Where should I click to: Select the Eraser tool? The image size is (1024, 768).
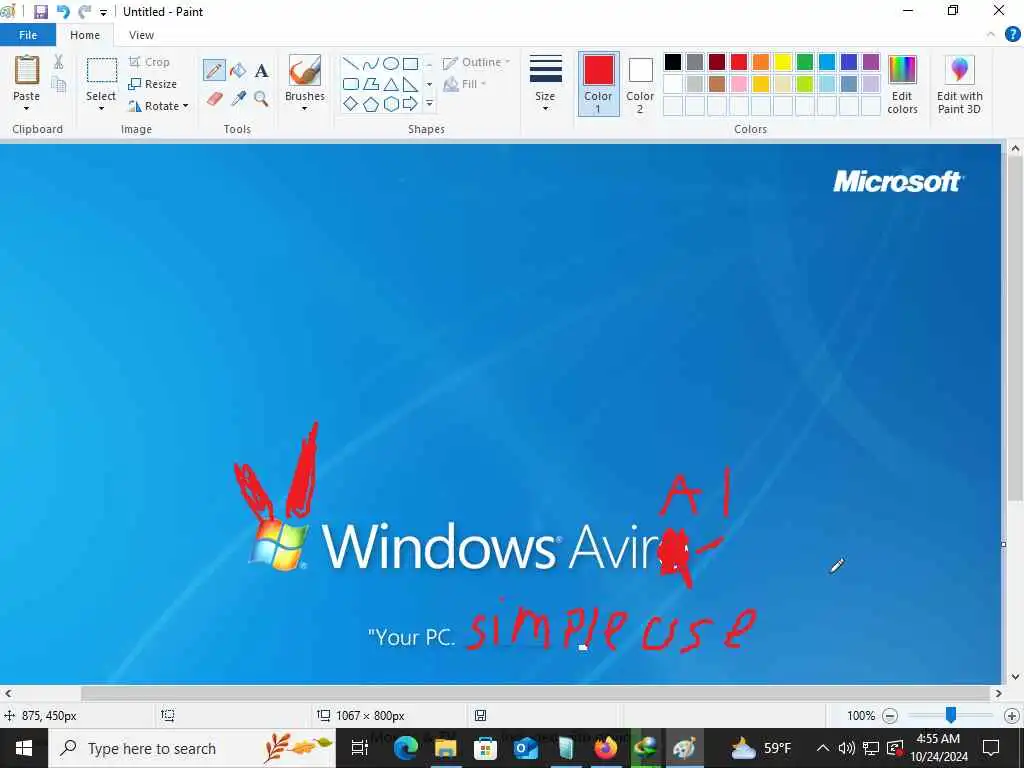pyautogui.click(x=215, y=99)
